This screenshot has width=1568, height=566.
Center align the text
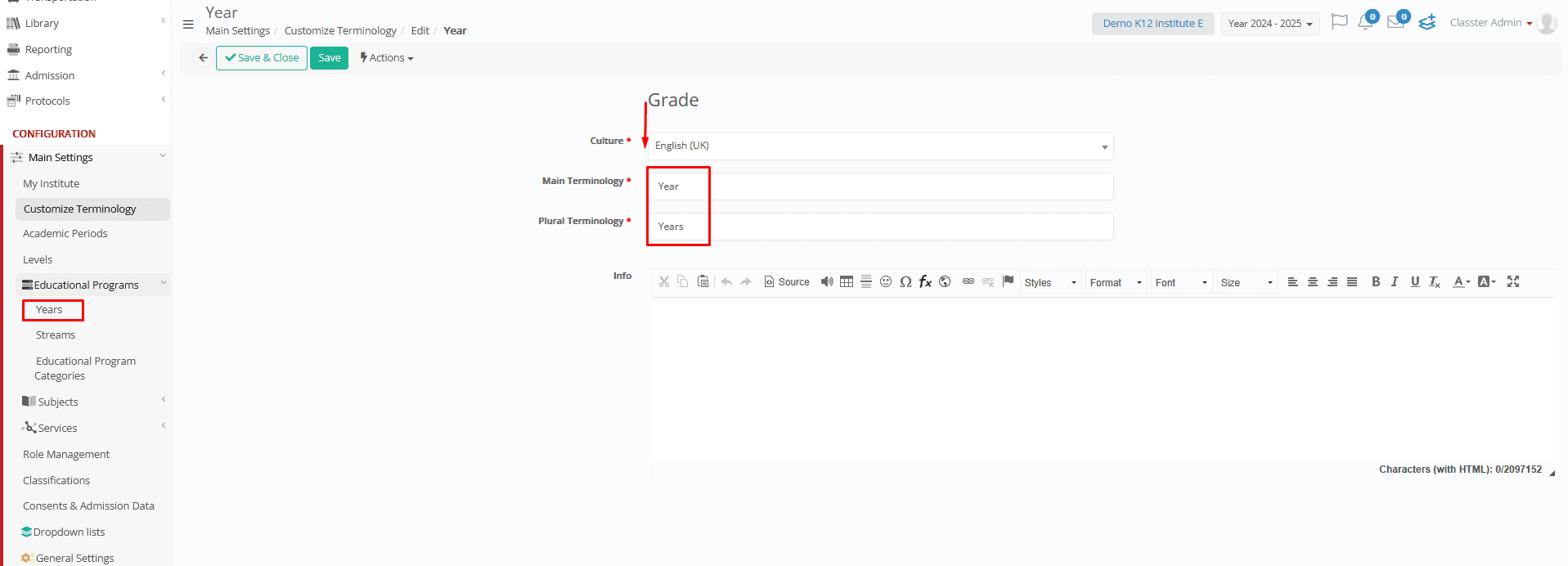(1313, 281)
